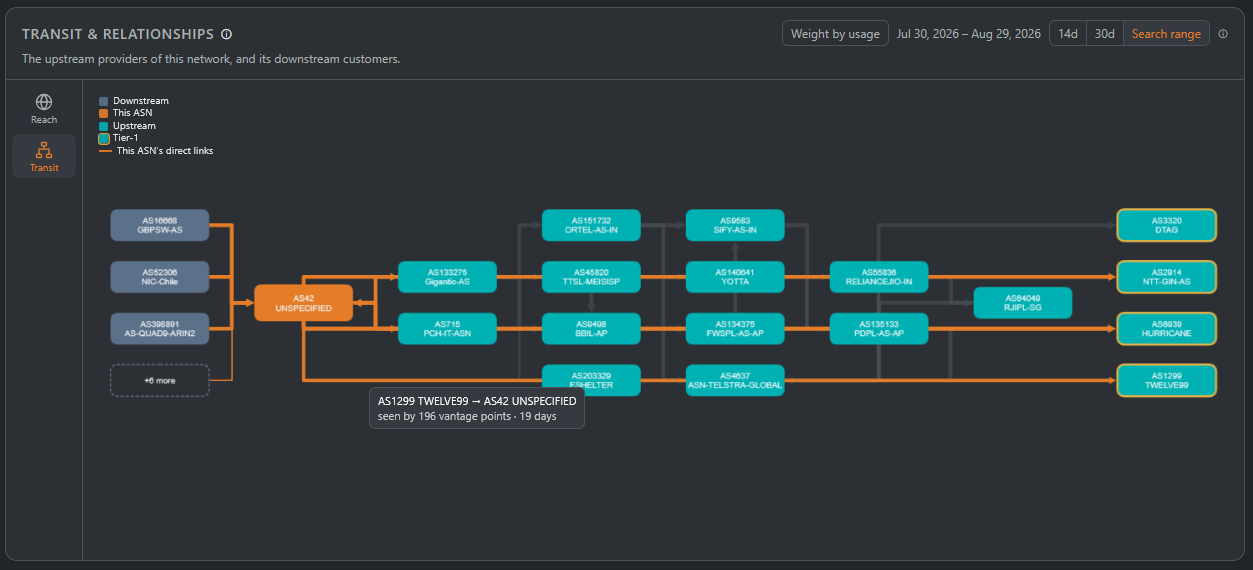
Task: Click info icon beside Transit & Relationships title
Action: [226, 34]
